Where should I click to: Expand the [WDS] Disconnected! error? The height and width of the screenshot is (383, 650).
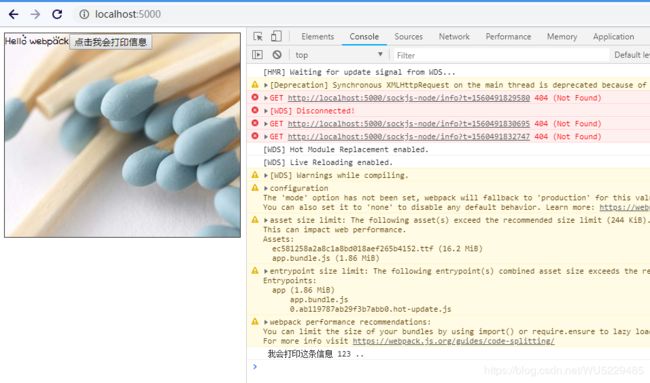(x=266, y=111)
